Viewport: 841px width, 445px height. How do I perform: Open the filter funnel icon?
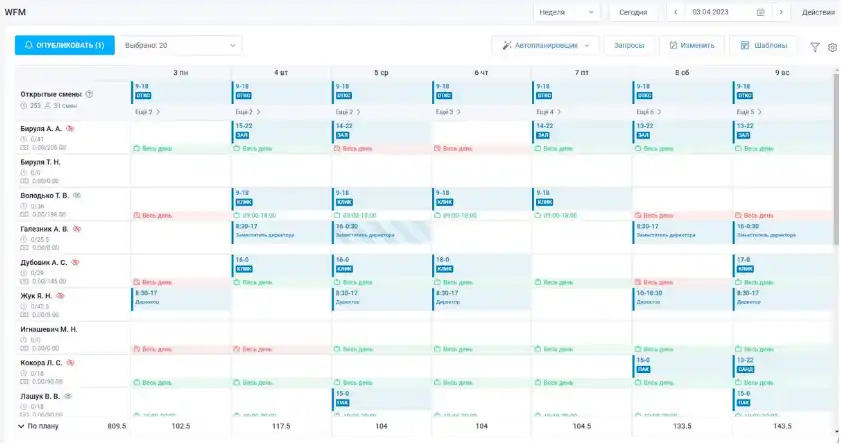pos(815,47)
